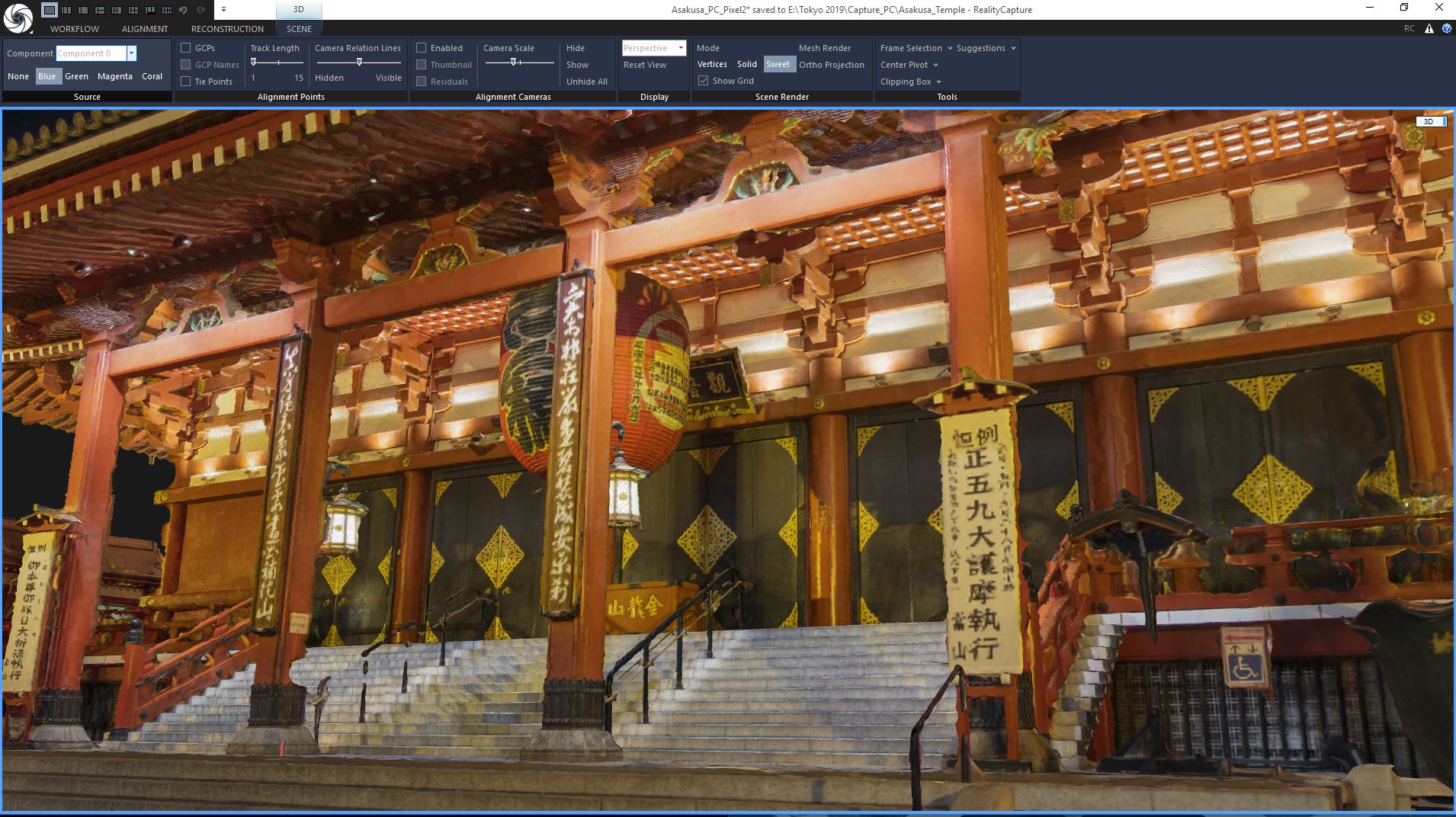This screenshot has width=1456, height=817.
Task: Select Magenta as the source color
Action: (114, 76)
